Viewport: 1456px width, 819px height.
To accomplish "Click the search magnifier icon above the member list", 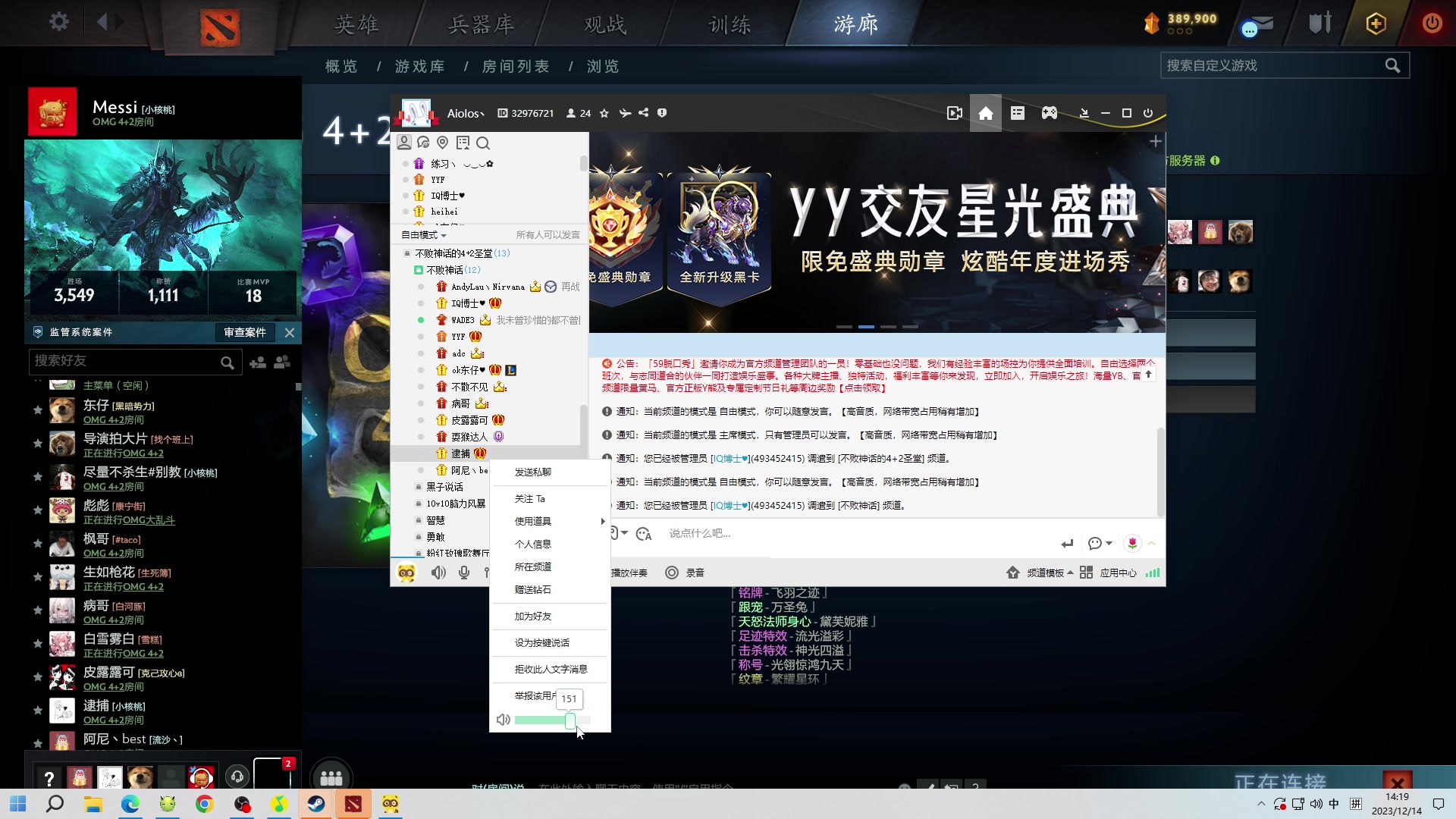I will pyautogui.click(x=483, y=143).
